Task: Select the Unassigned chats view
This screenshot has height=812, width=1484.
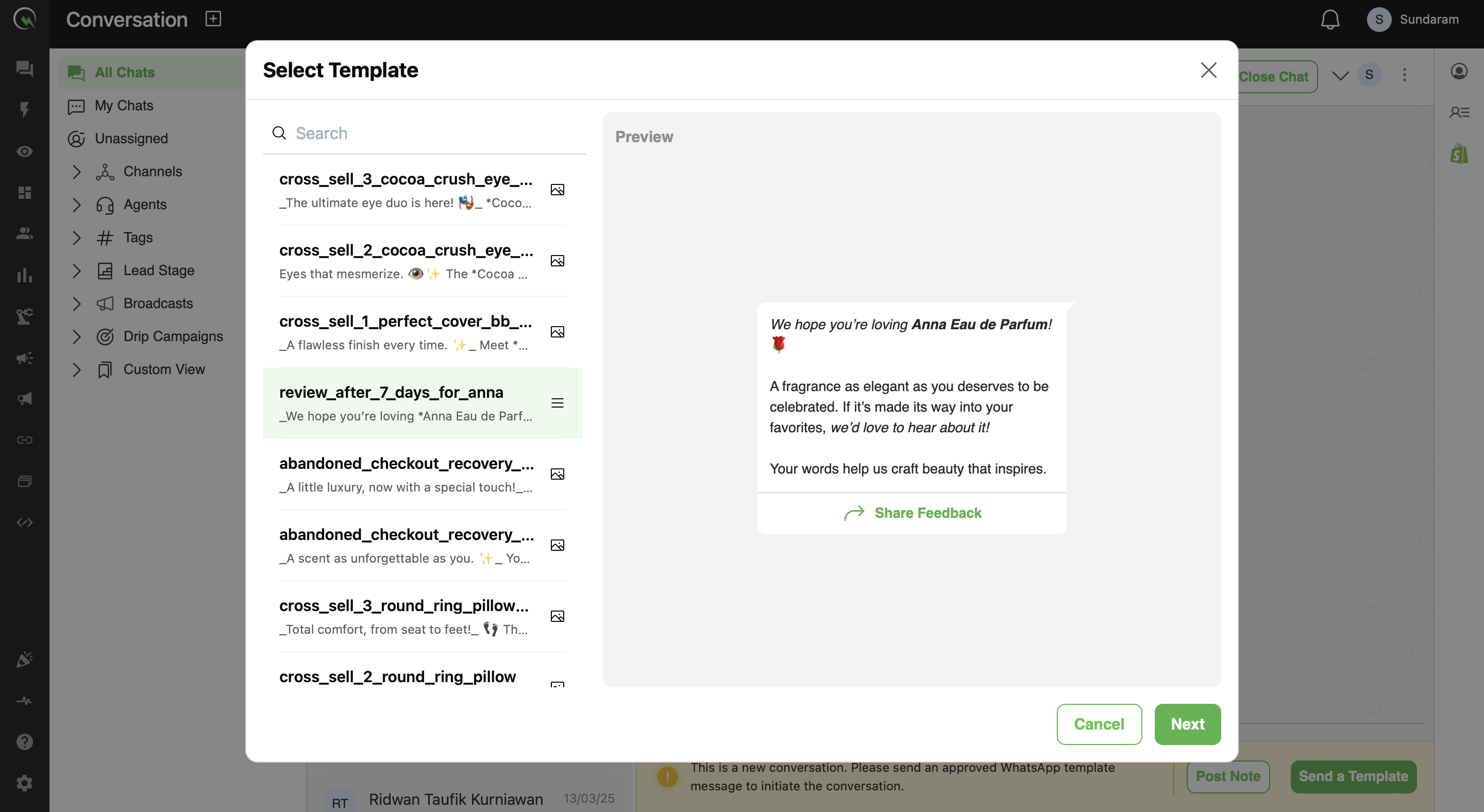Action: click(131, 138)
